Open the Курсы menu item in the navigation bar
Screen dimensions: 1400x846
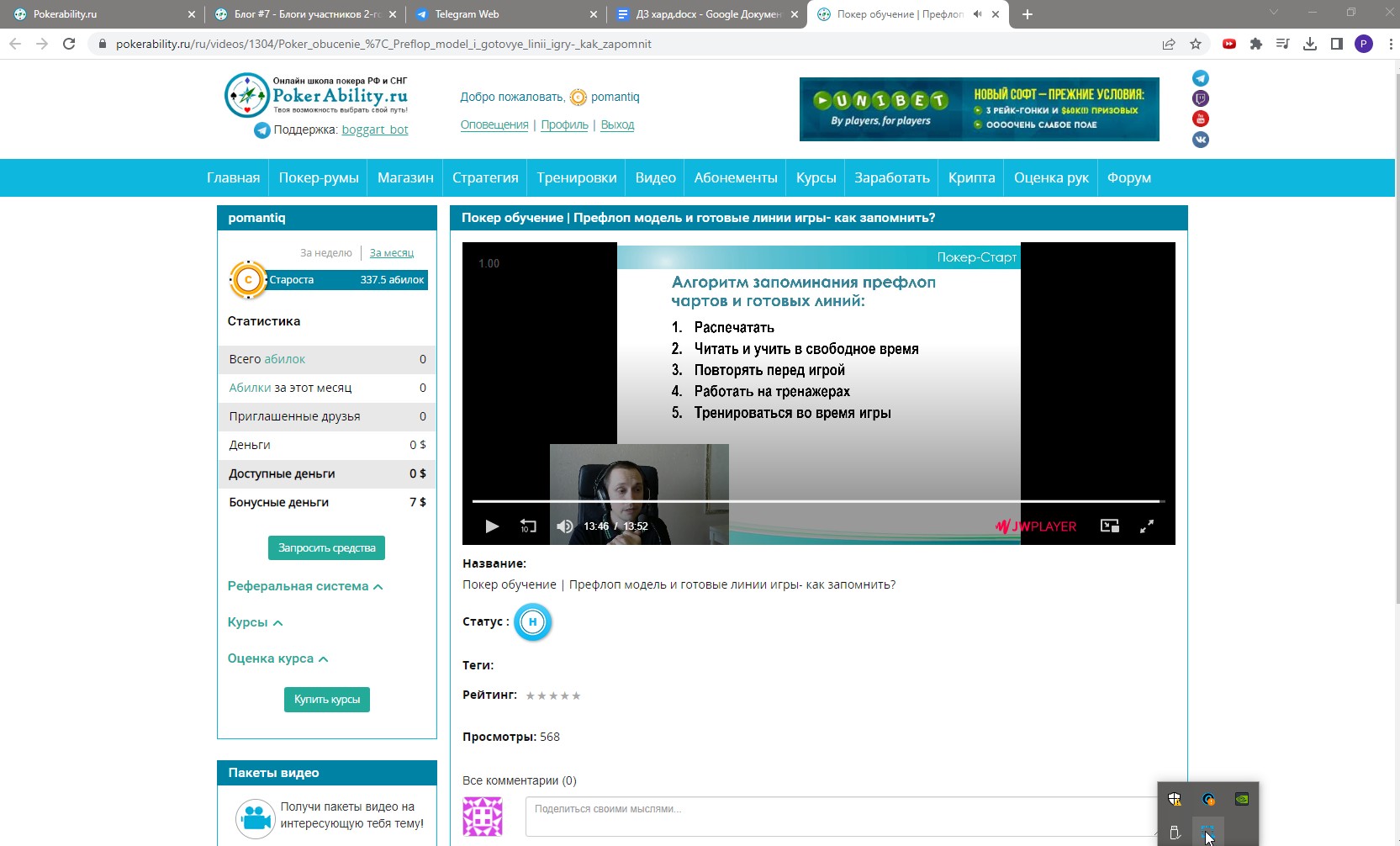click(816, 177)
